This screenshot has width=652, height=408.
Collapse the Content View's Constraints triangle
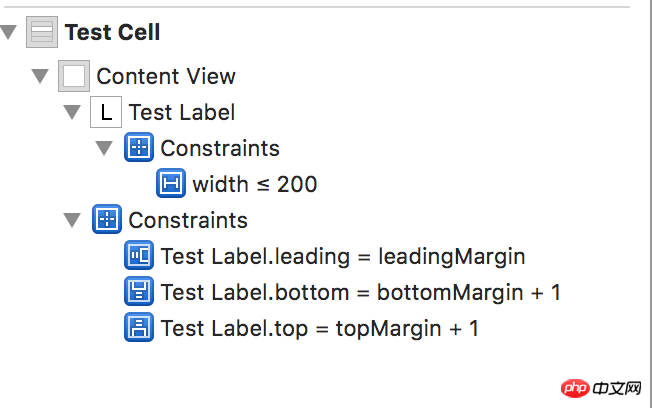point(72,220)
